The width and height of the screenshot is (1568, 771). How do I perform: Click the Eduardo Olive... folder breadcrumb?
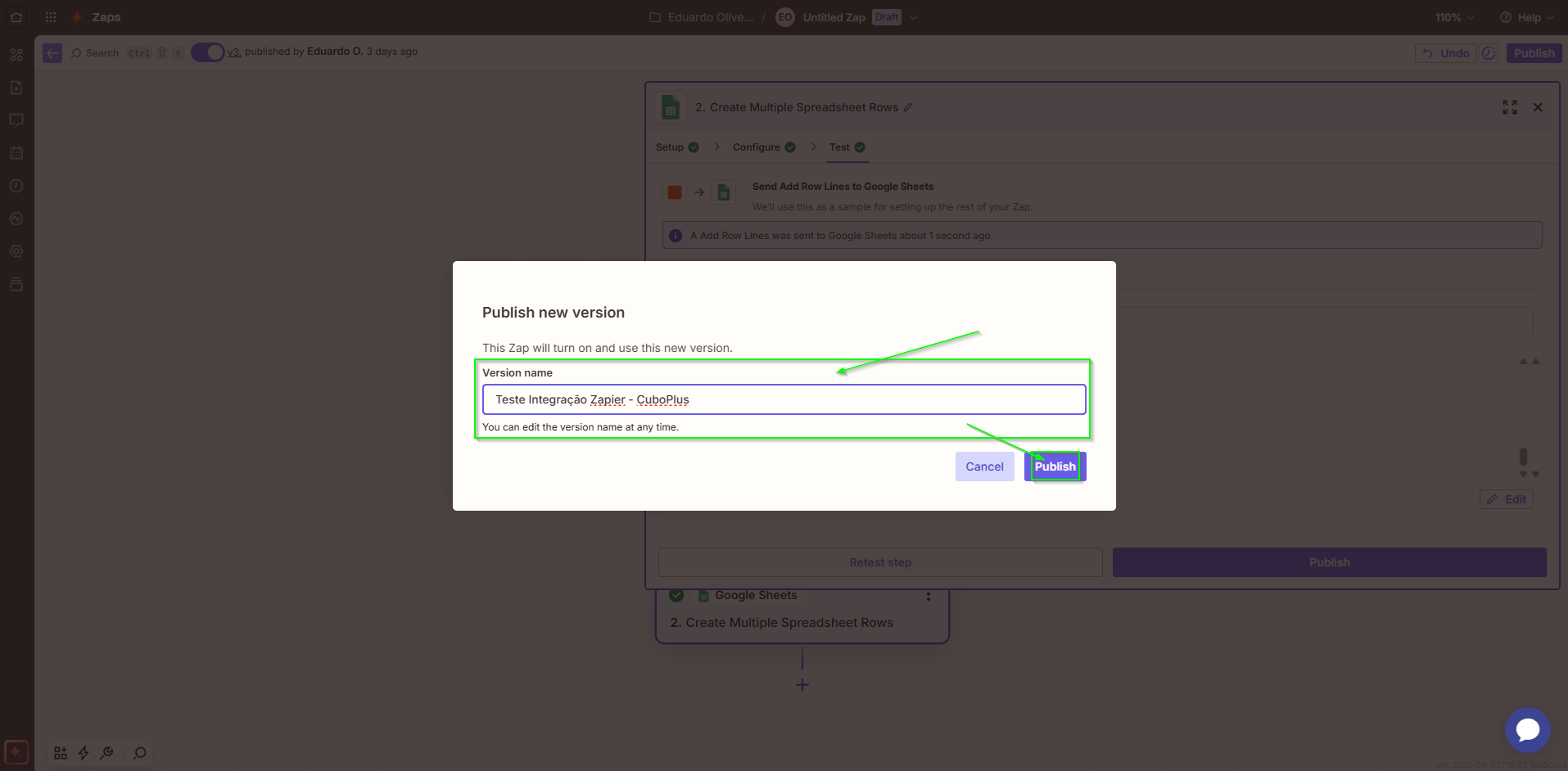(710, 17)
